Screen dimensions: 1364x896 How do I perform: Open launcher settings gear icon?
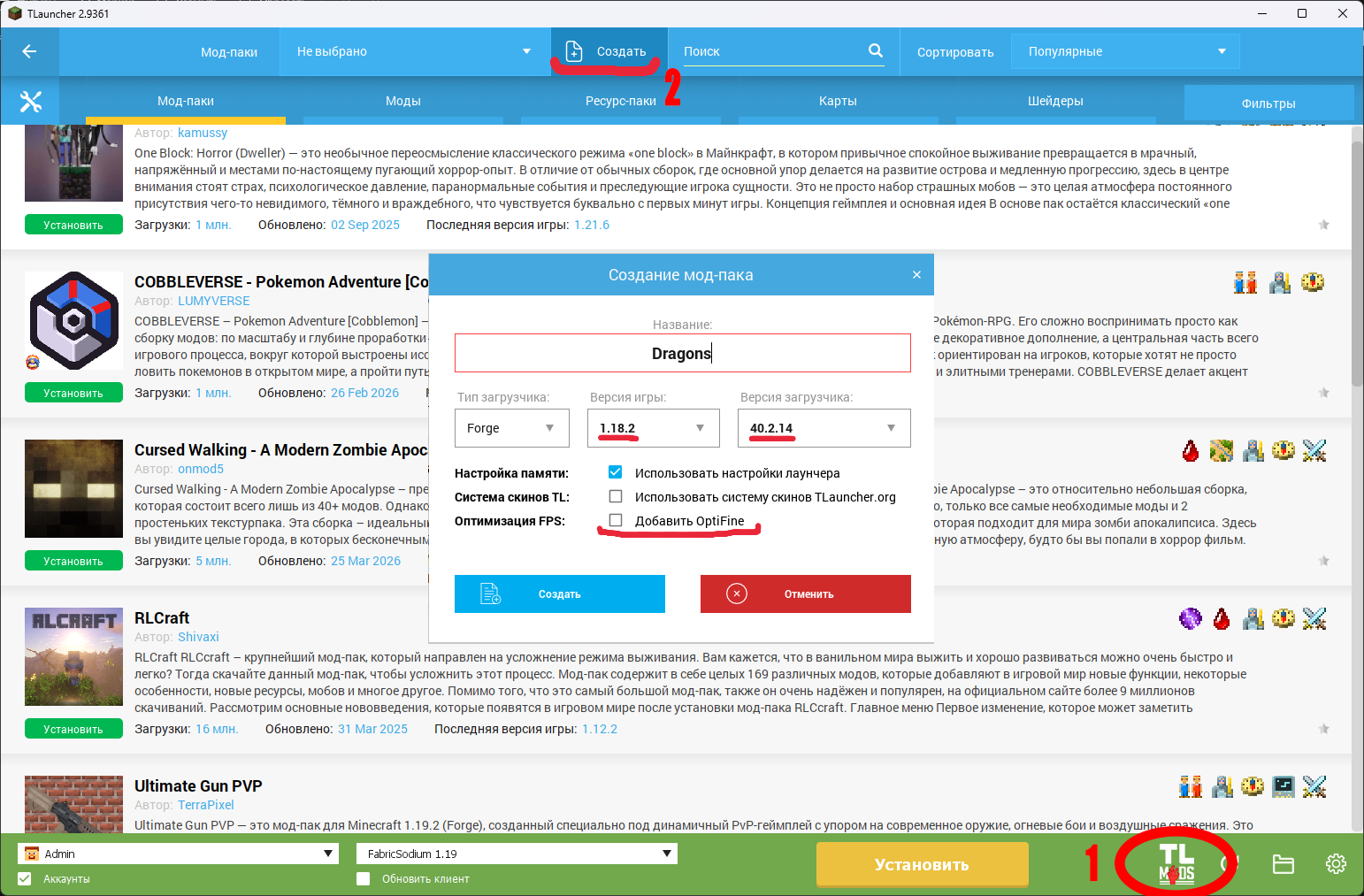coord(1336,864)
